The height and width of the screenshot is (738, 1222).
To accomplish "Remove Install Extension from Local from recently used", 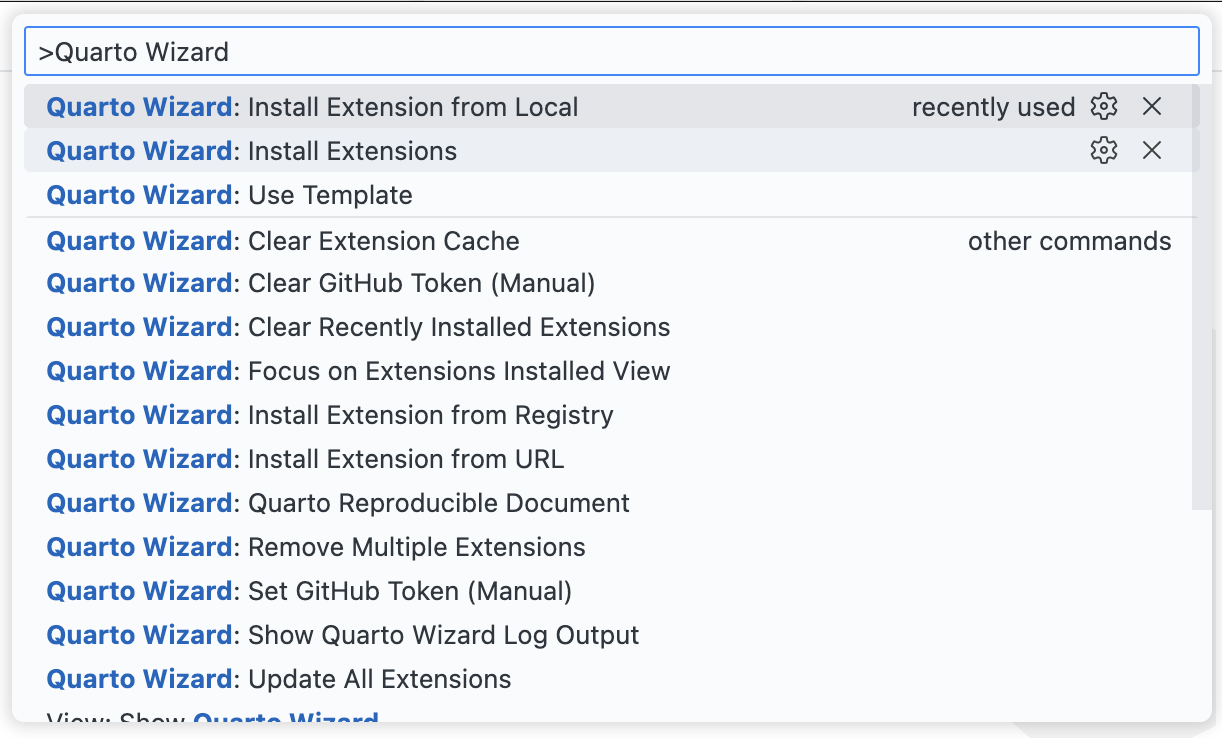I will tap(1152, 107).
